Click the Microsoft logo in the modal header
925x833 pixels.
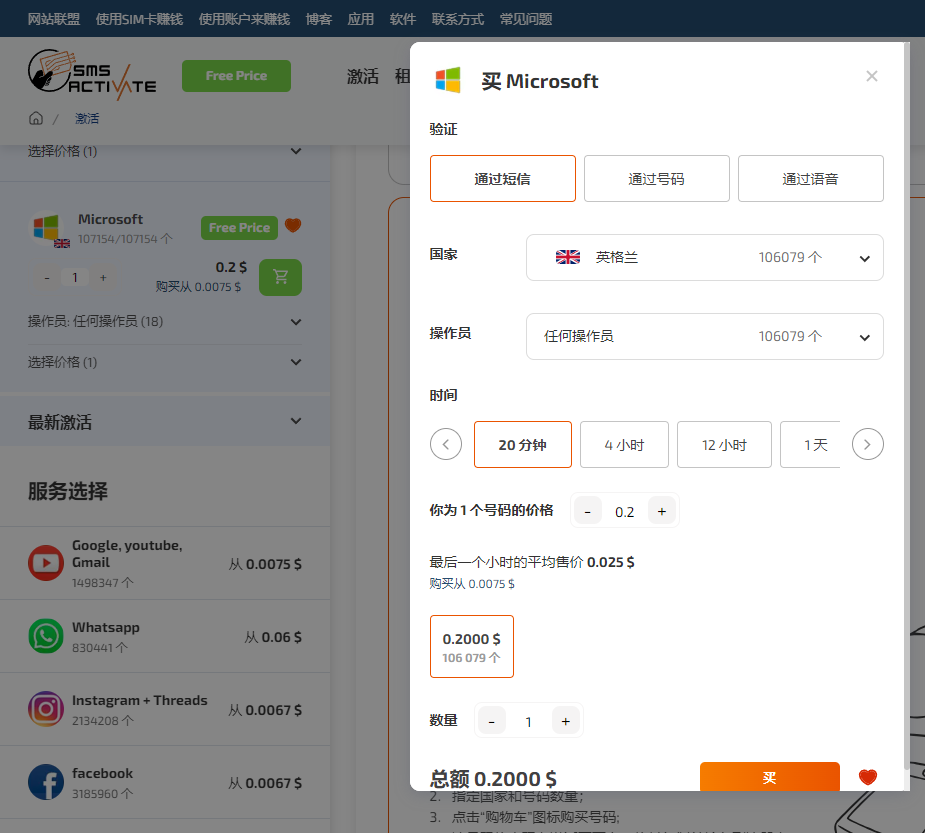(448, 80)
